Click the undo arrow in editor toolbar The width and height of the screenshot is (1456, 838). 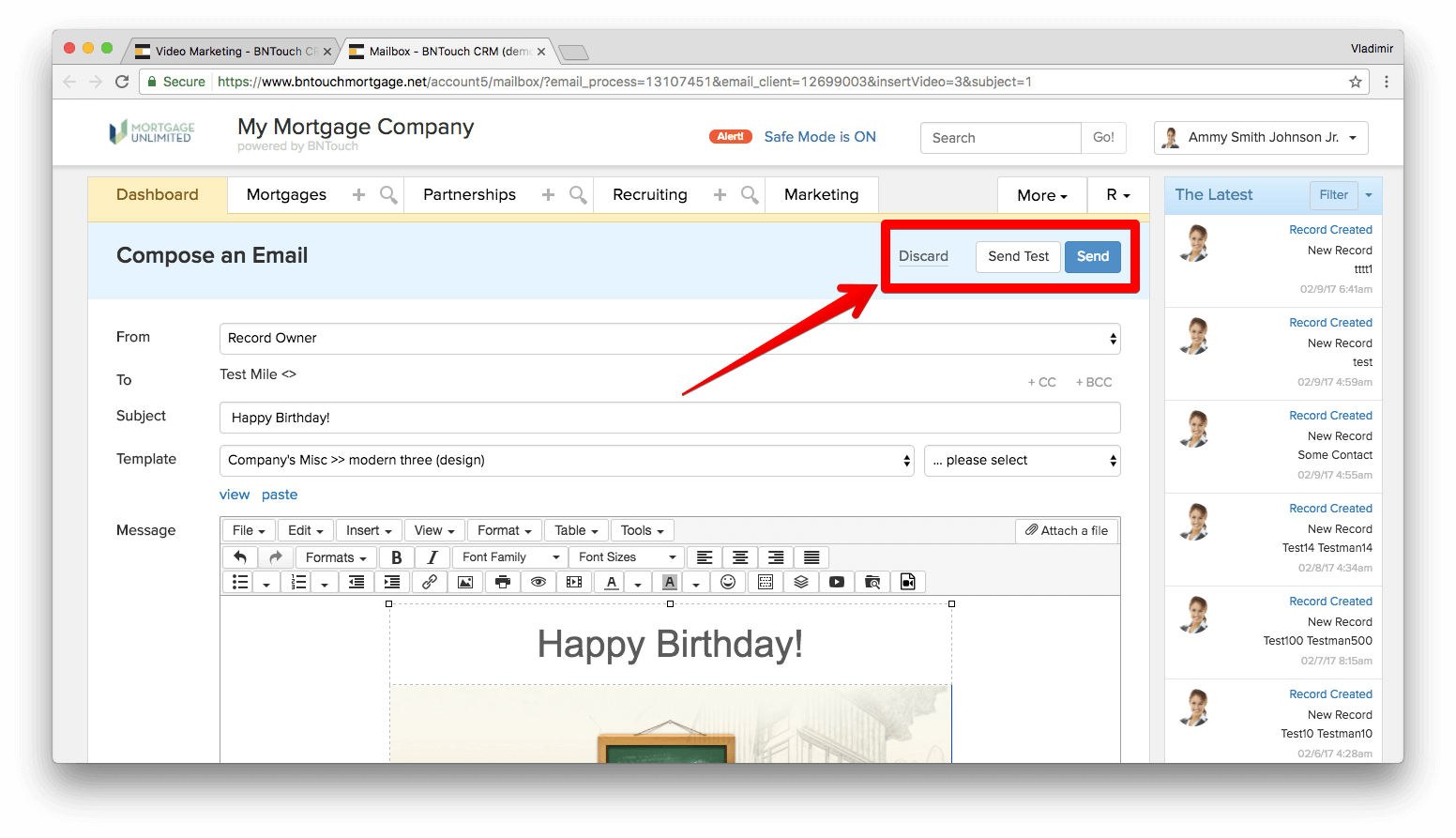coord(240,557)
